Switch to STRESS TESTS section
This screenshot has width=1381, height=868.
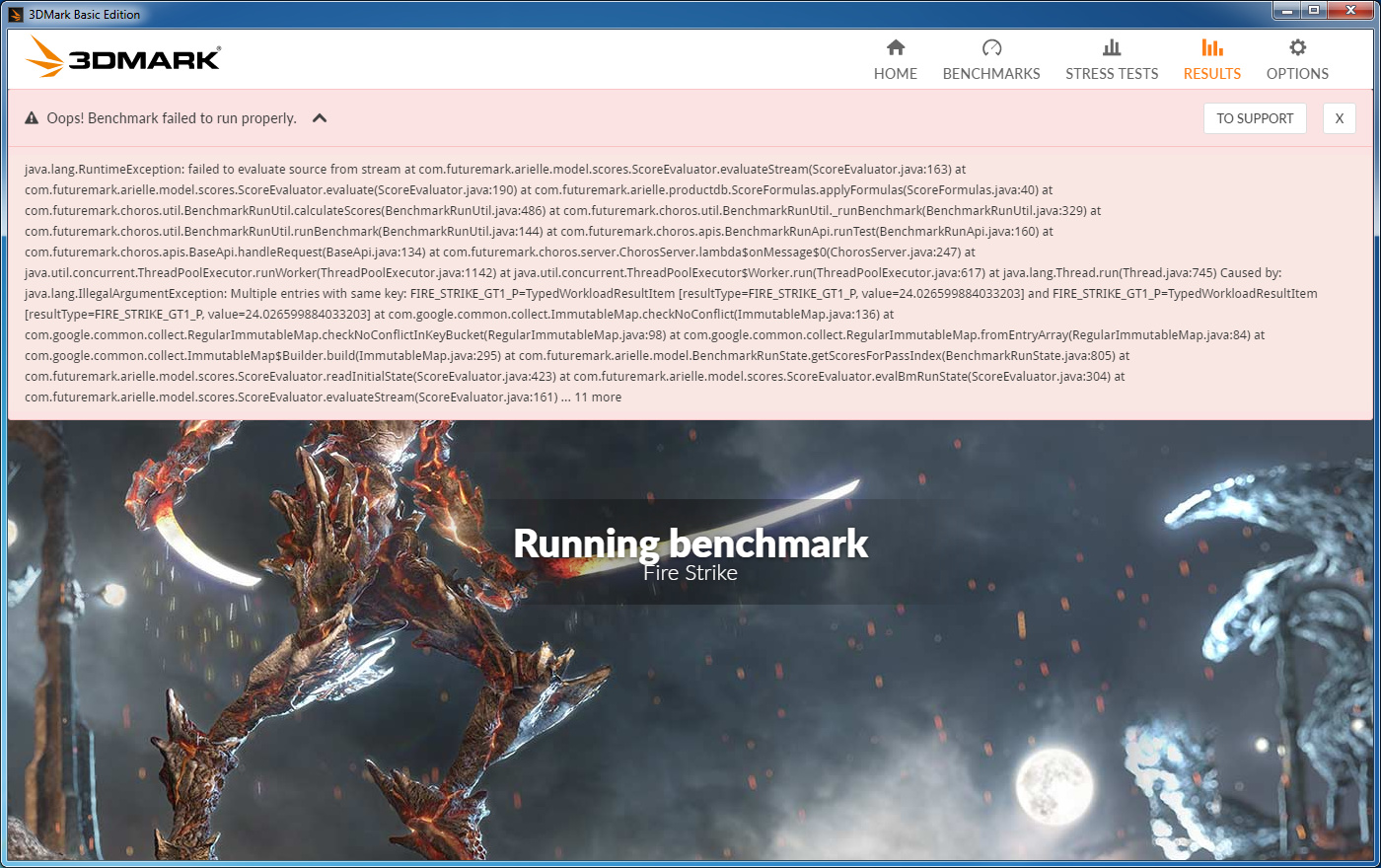click(1112, 60)
